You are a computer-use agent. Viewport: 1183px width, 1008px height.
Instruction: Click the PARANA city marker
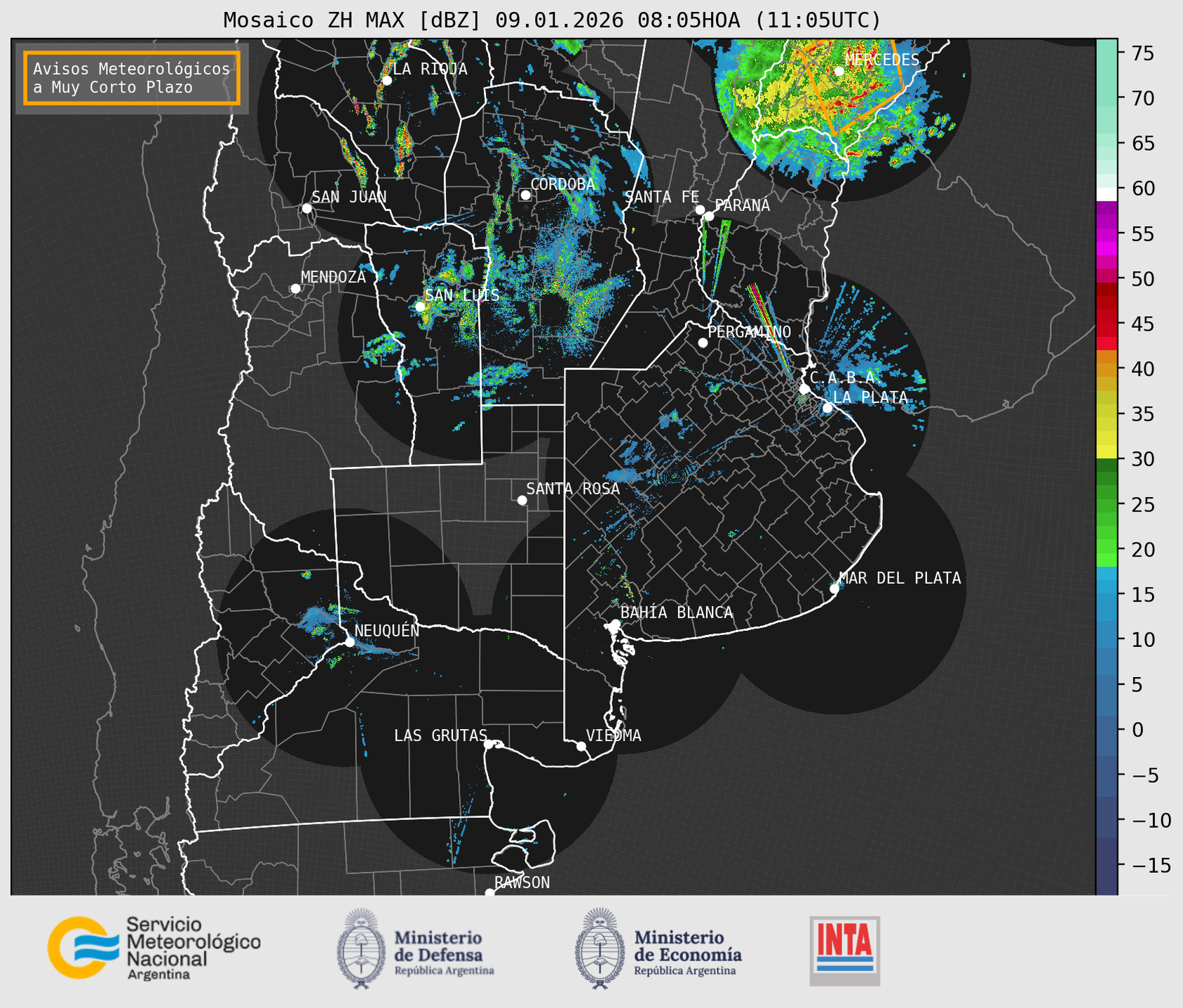[x=709, y=216]
